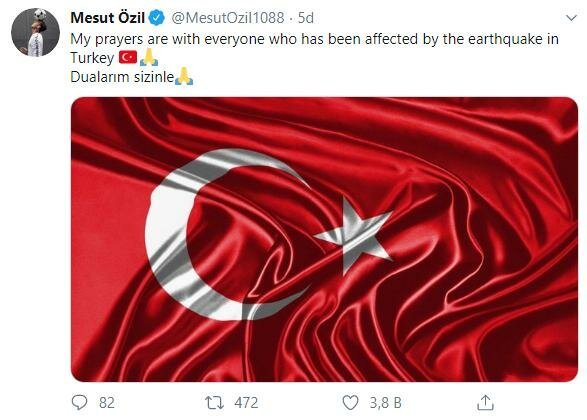Click the 472 retweets count
587x420 pixels.
coord(246,403)
